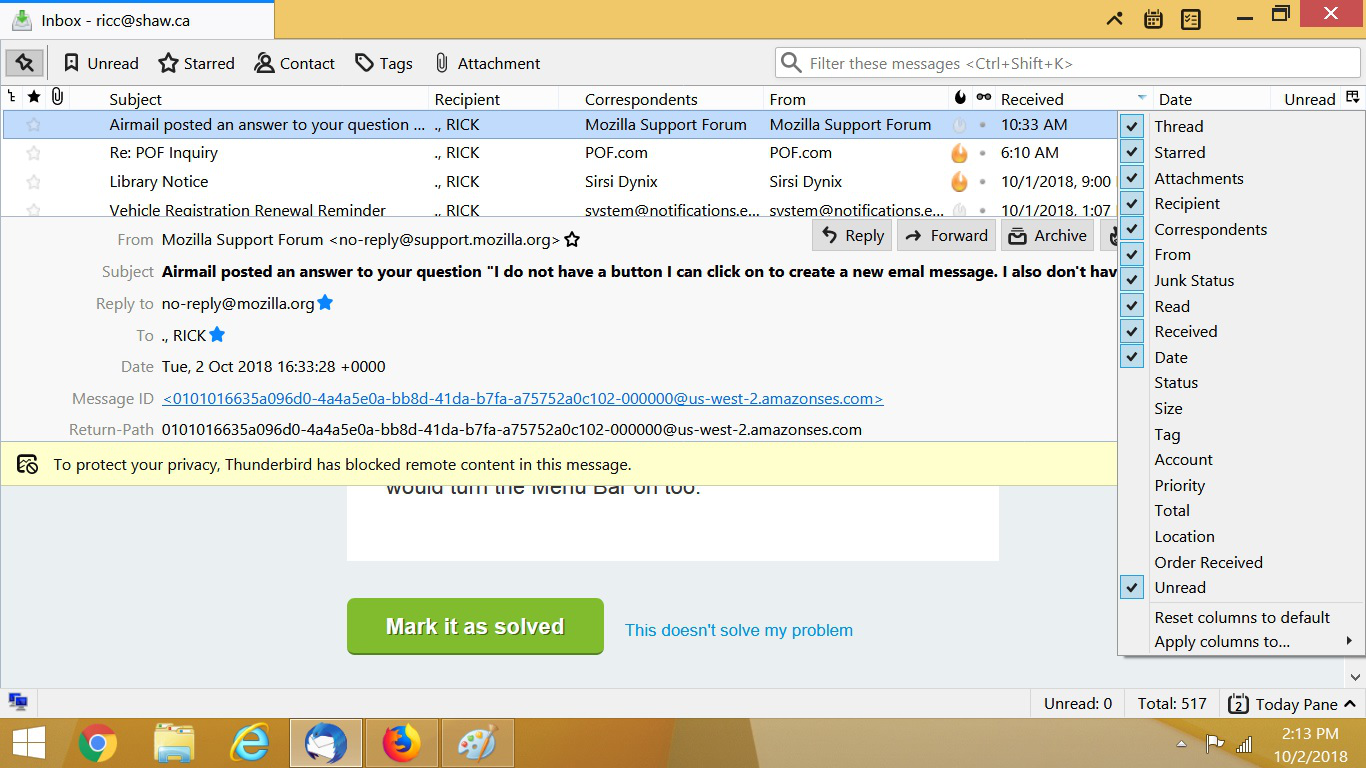Open the Tasks tab icon
This screenshot has width=1366, height=768.
(1190, 19)
